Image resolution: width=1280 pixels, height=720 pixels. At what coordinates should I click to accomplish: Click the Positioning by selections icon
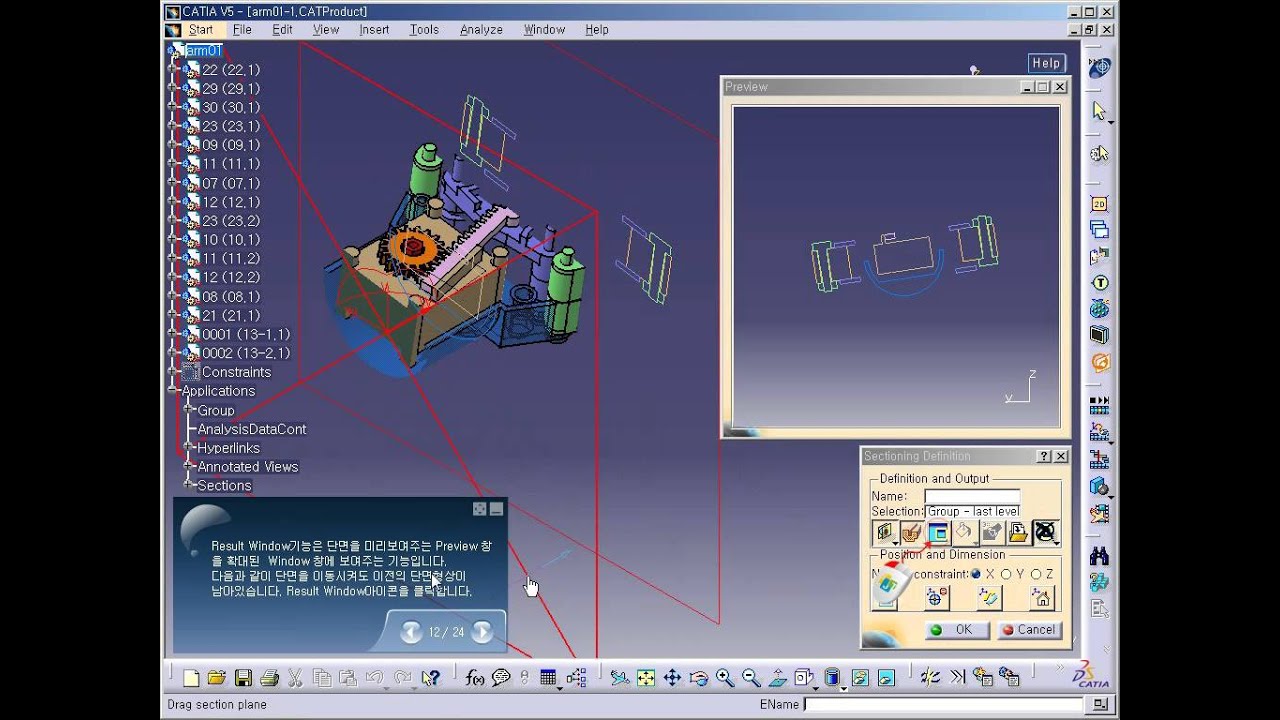[x=989, y=598]
